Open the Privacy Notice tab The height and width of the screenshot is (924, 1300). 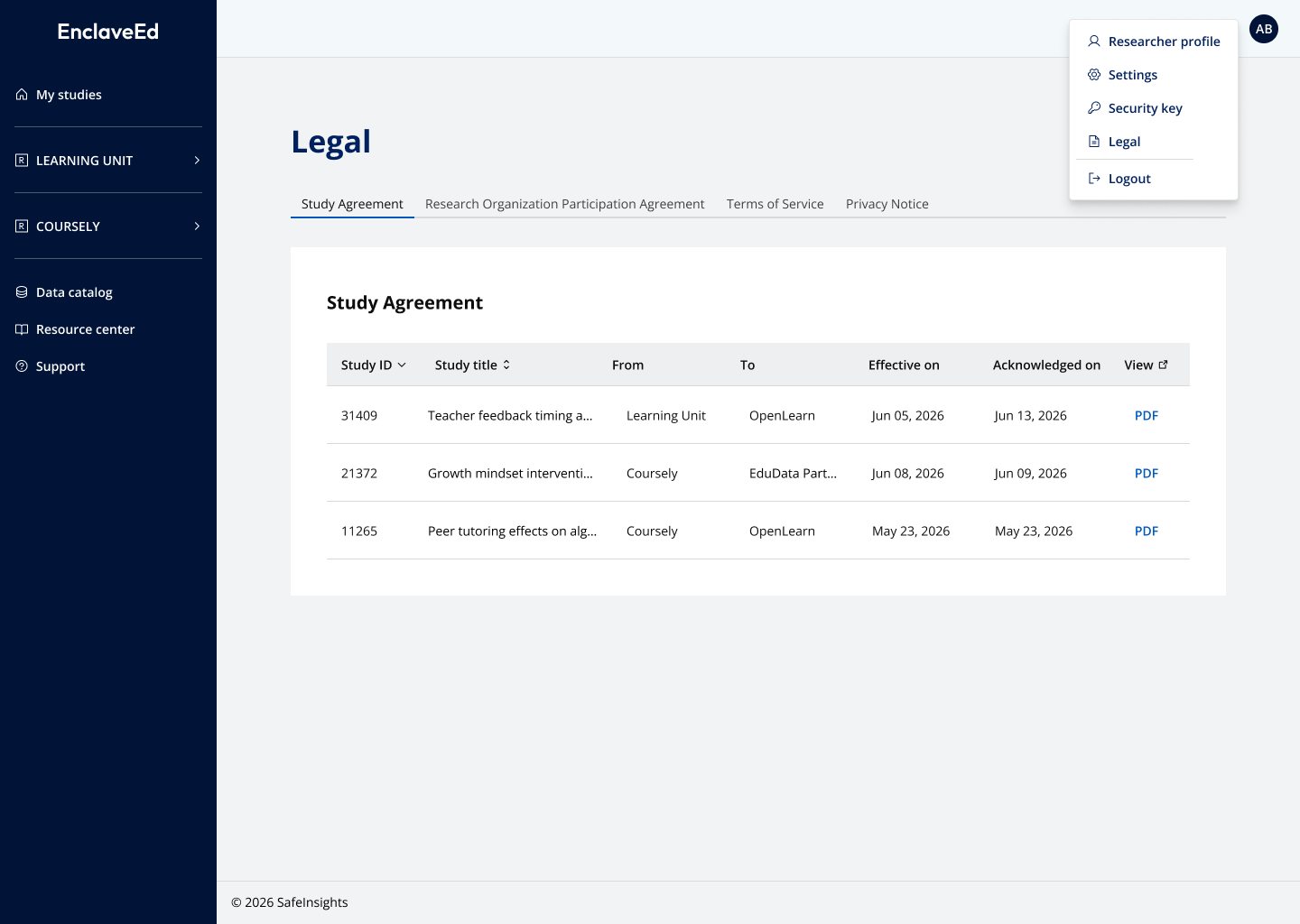887,204
